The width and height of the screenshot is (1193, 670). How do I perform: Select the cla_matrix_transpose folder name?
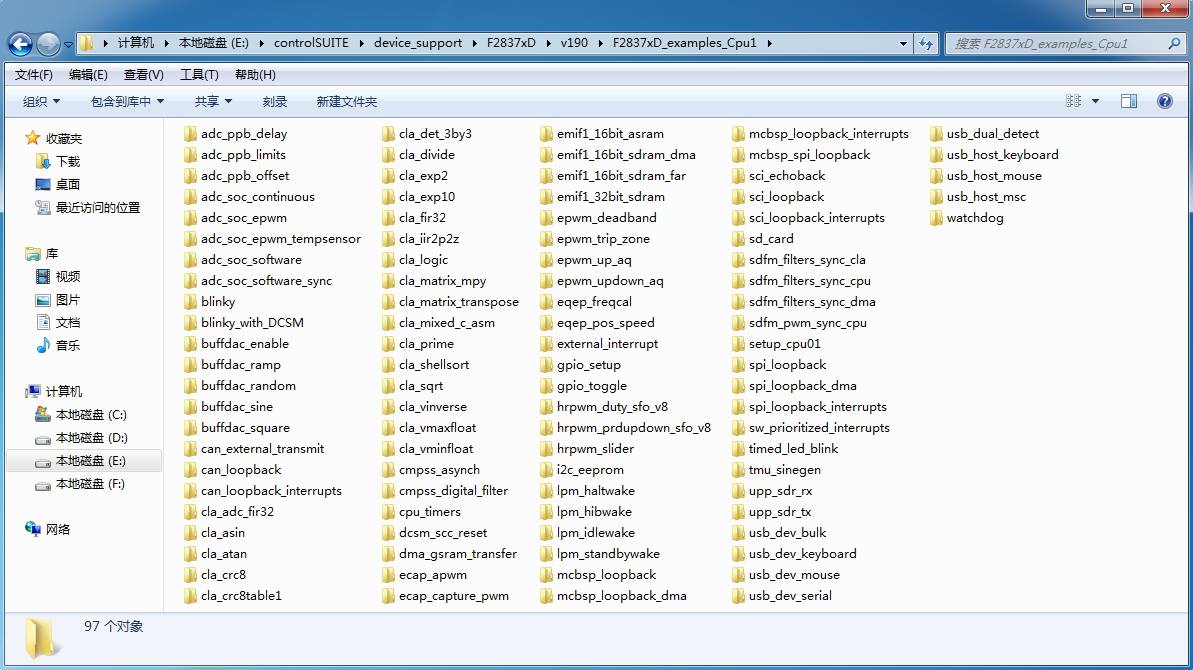pyautogui.click(x=459, y=302)
